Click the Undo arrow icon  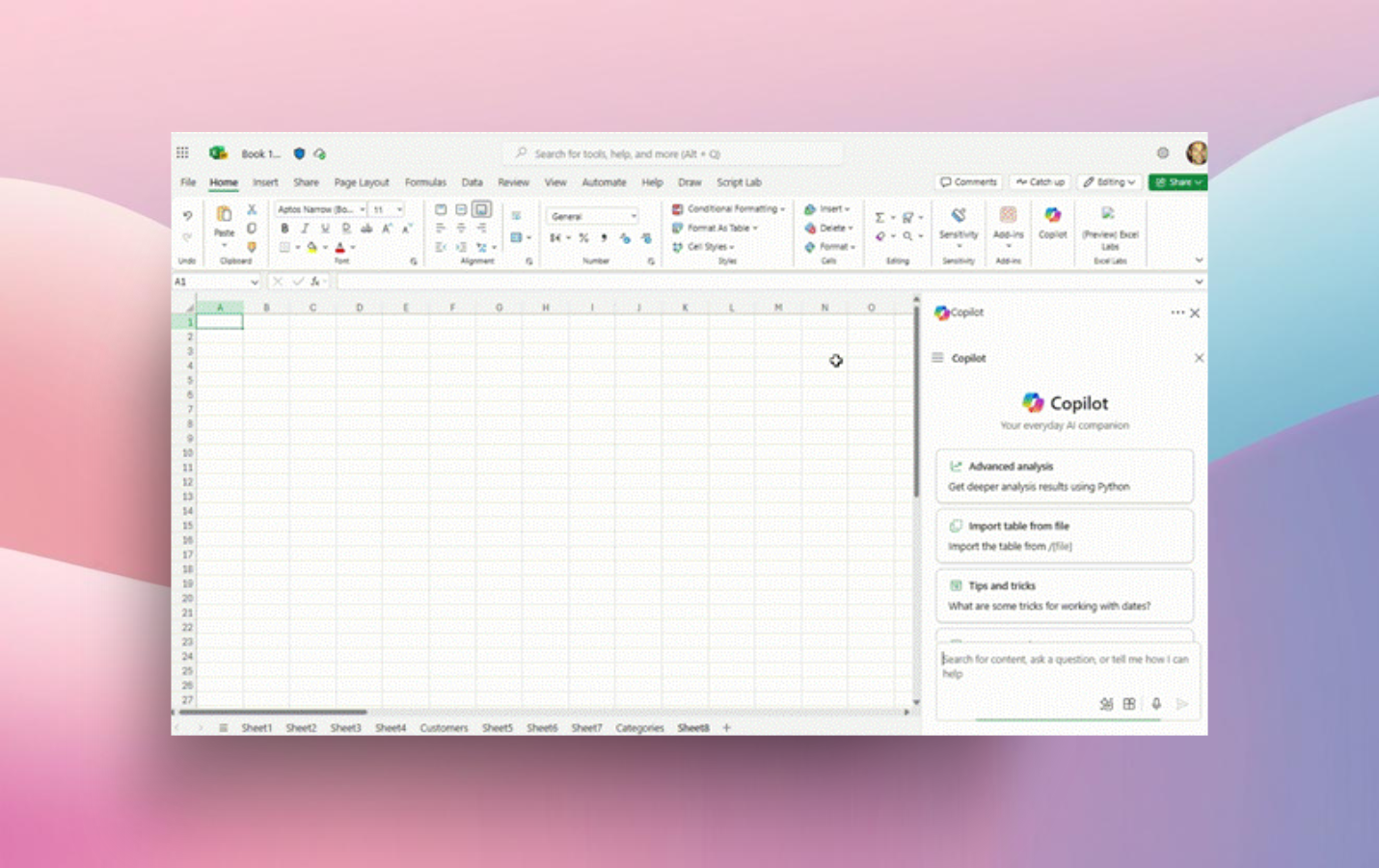pos(187,215)
